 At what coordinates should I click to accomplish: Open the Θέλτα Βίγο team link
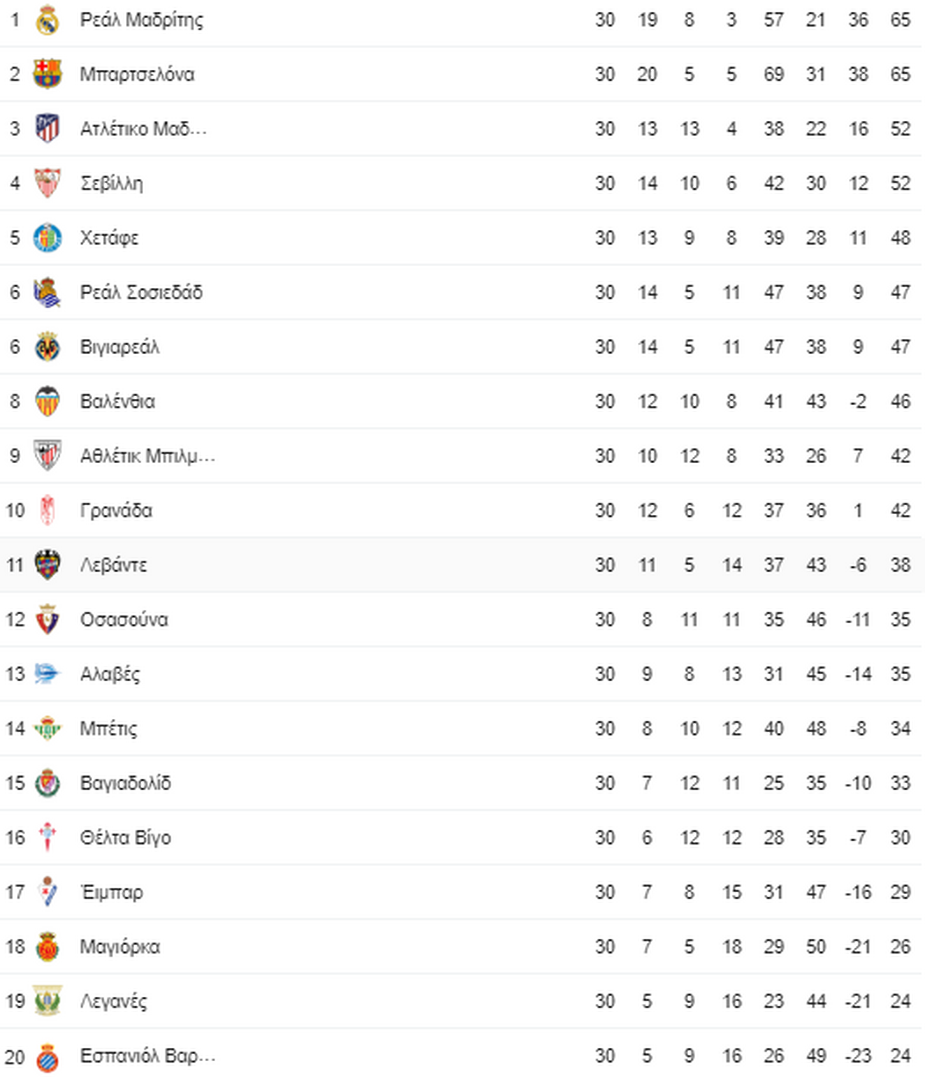[125, 838]
